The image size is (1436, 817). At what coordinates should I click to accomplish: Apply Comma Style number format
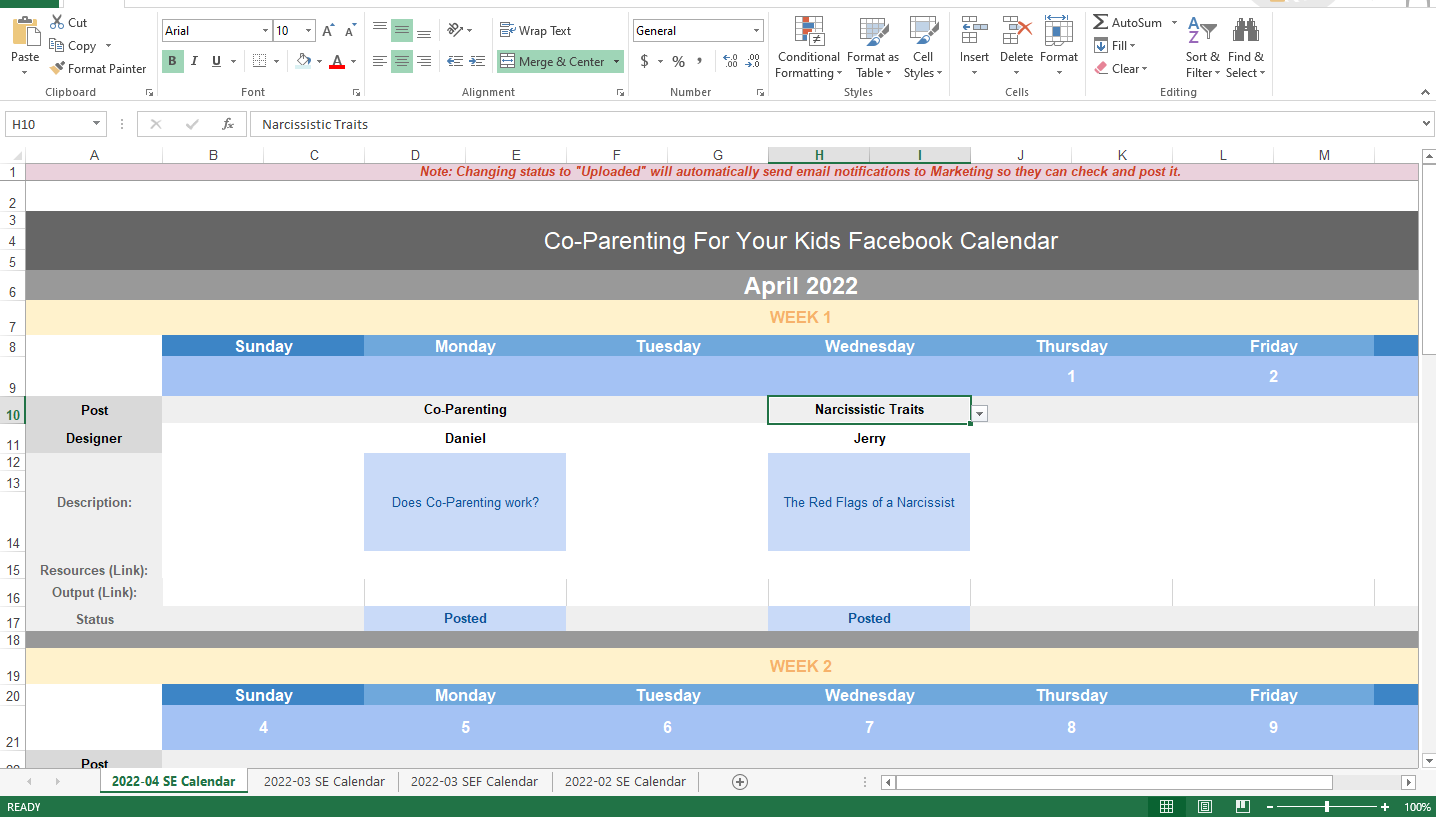click(700, 61)
